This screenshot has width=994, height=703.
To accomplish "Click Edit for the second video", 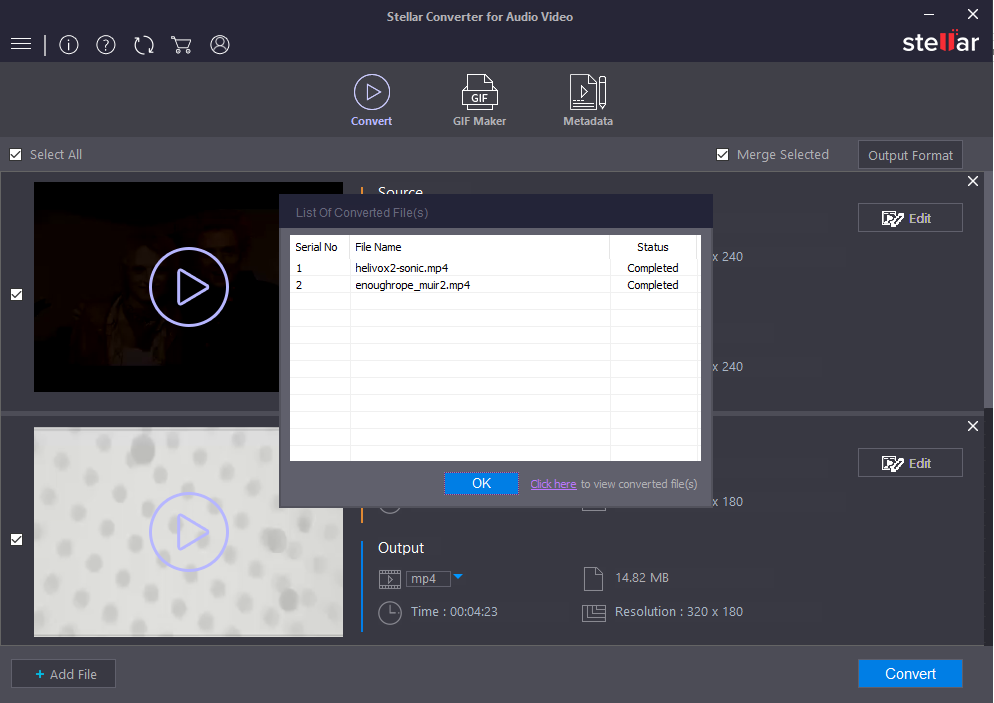I will (x=910, y=463).
